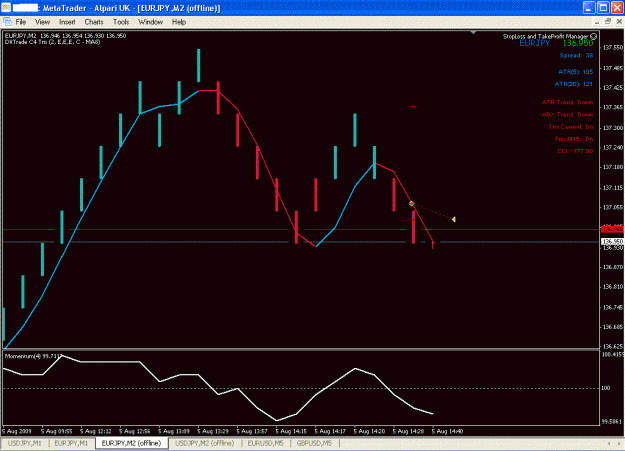Open the File menu
625x451 pixels.
tap(20, 22)
